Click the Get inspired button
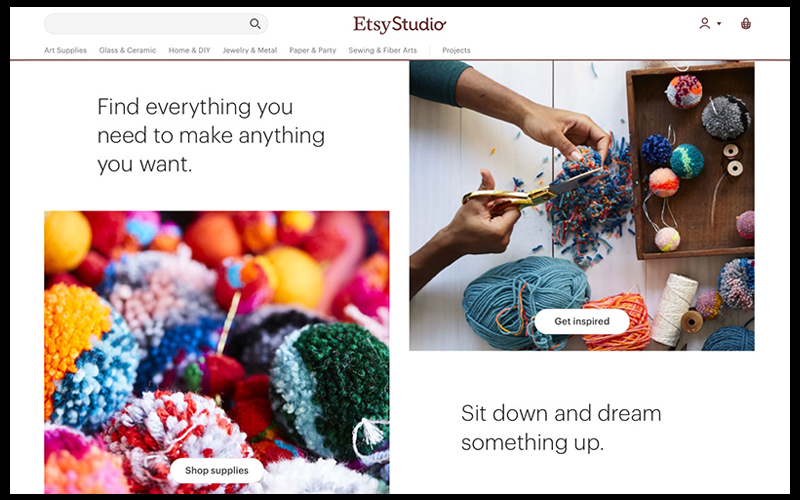This screenshot has width=800, height=500. (582, 321)
